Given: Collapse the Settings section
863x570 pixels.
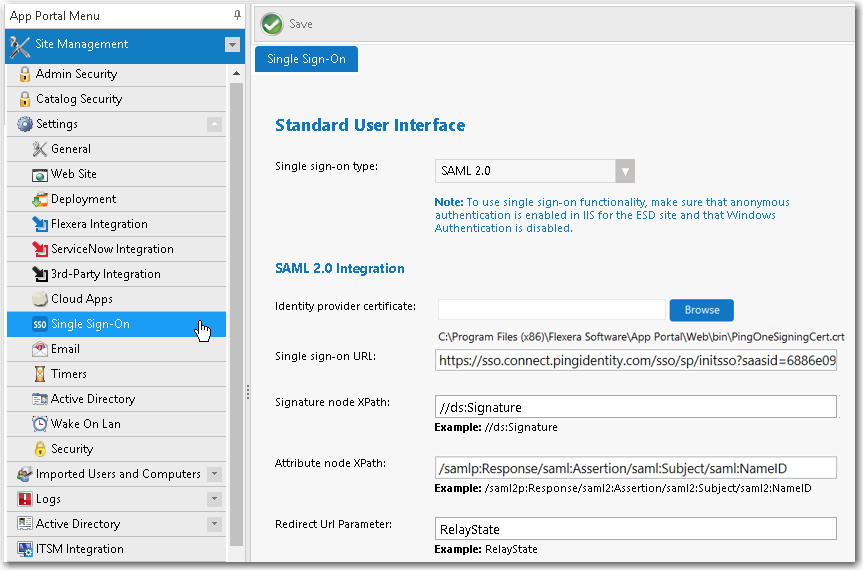Looking at the screenshot, I should coord(214,124).
